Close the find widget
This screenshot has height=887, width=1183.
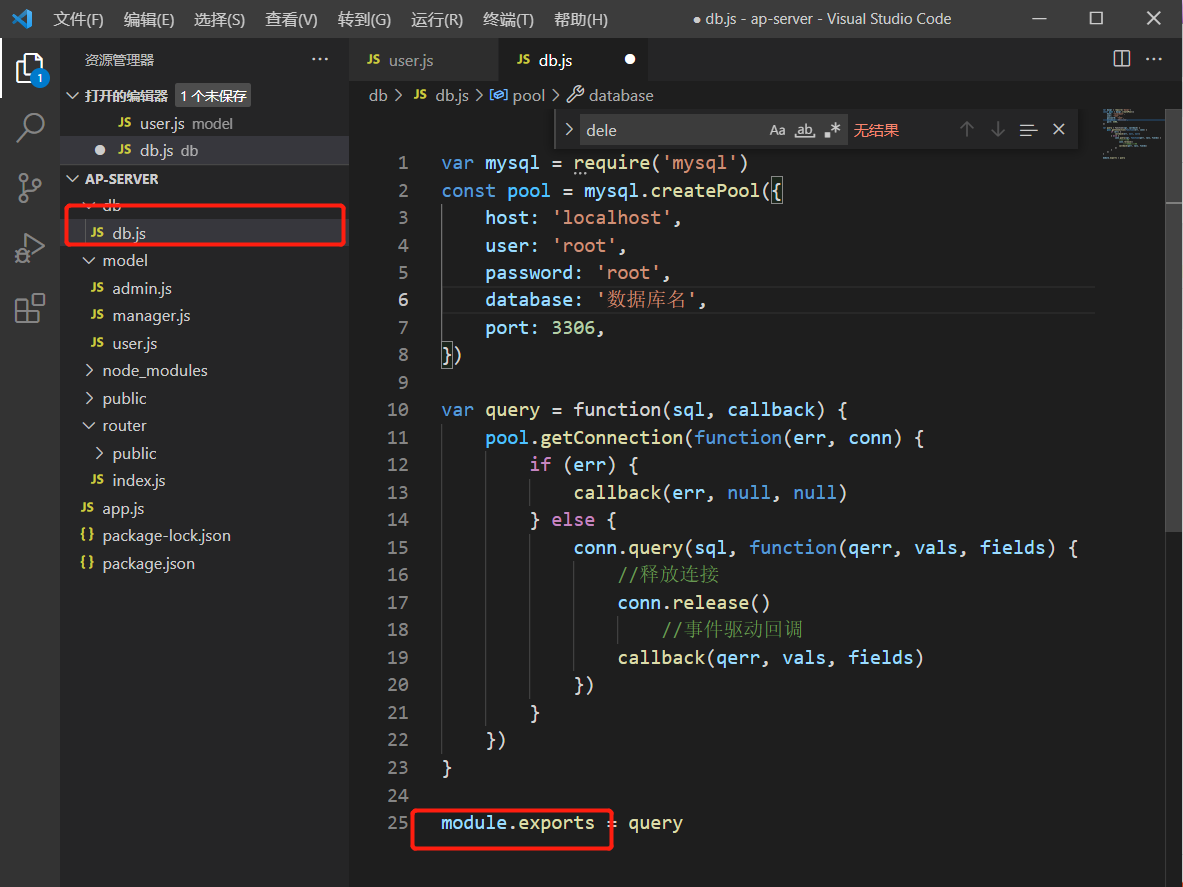(x=1059, y=129)
